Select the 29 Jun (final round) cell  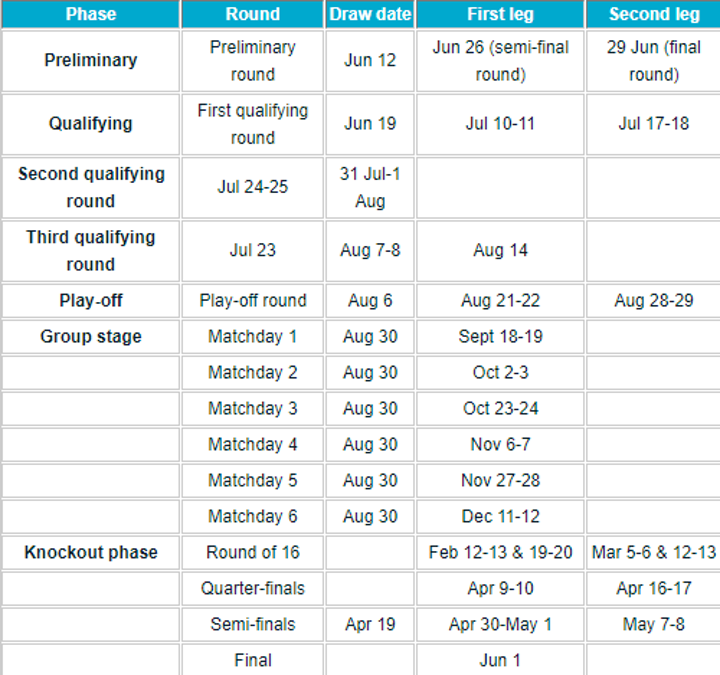pyautogui.click(x=653, y=60)
